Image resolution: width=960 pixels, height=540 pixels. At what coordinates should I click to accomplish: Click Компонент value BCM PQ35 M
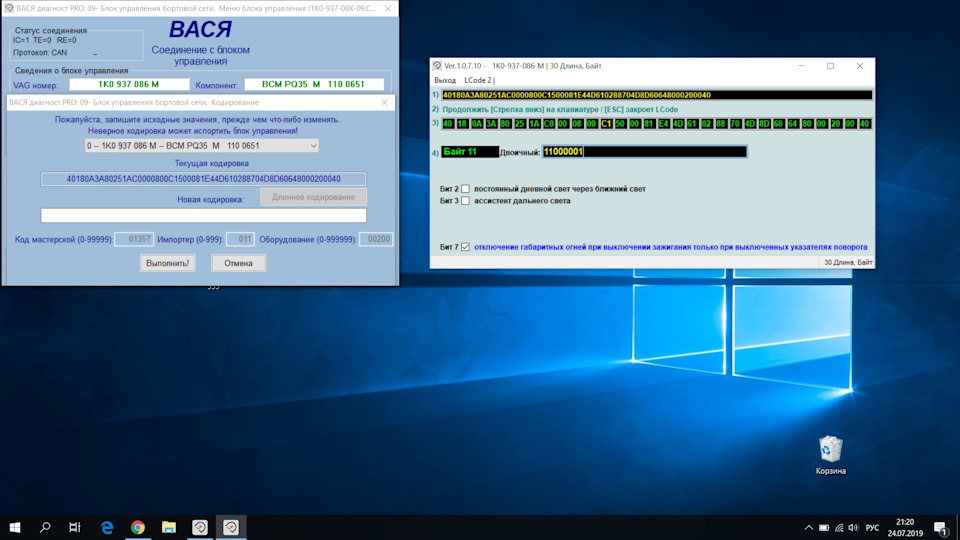(x=314, y=84)
